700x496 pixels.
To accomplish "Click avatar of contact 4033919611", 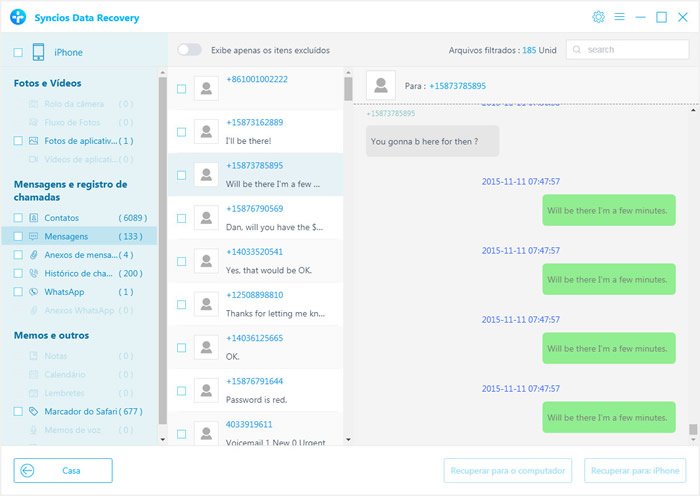I will pos(206,433).
